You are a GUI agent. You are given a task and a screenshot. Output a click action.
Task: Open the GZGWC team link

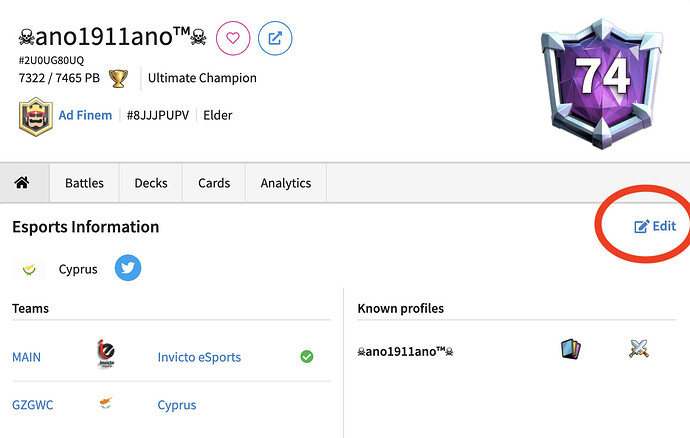(33, 405)
